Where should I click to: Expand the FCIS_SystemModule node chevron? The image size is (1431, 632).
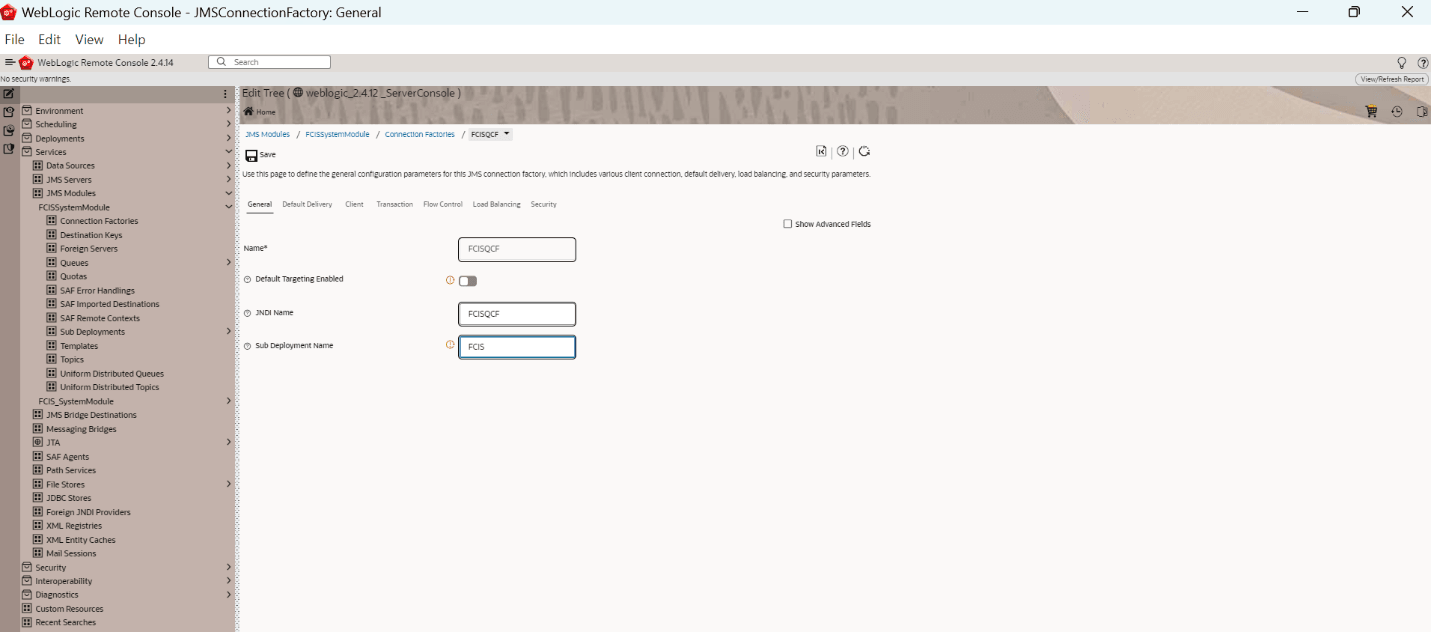pos(228,401)
